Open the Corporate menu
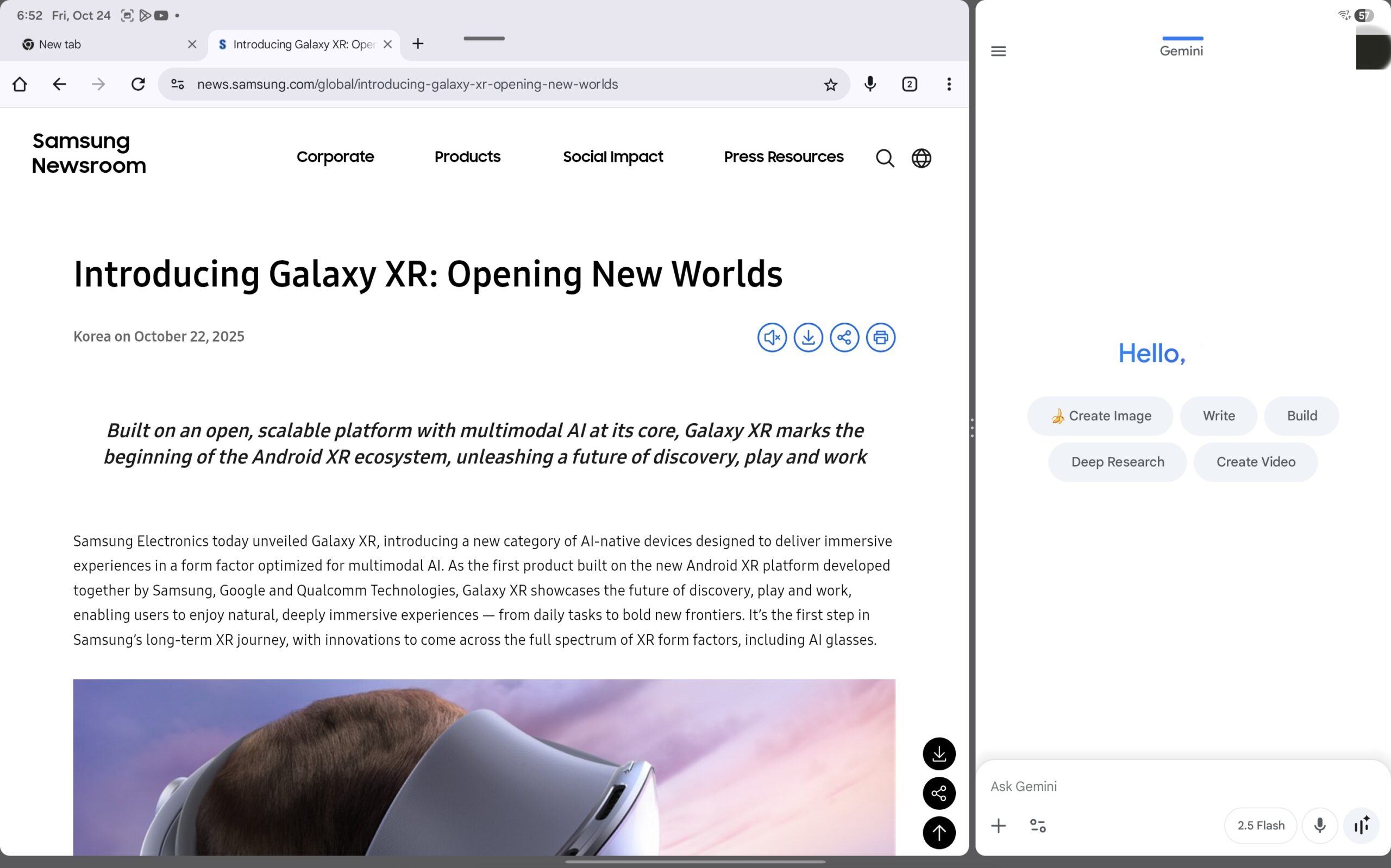The height and width of the screenshot is (868, 1391). (x=335, y=157)
